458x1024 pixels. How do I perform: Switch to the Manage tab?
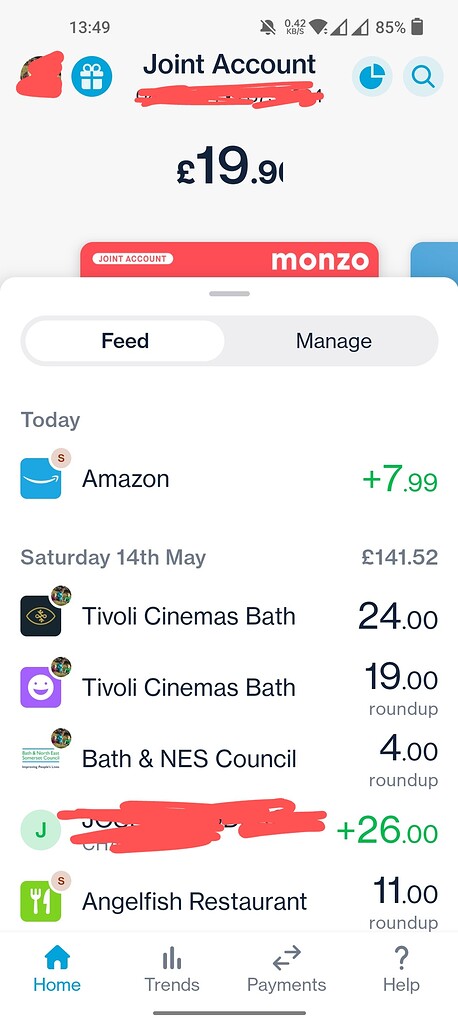point(333,341)
